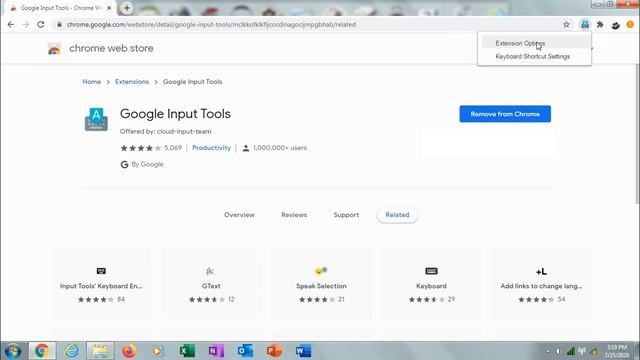
Task: Click the 1,000,000+ users text
Action: pos(280,148)
